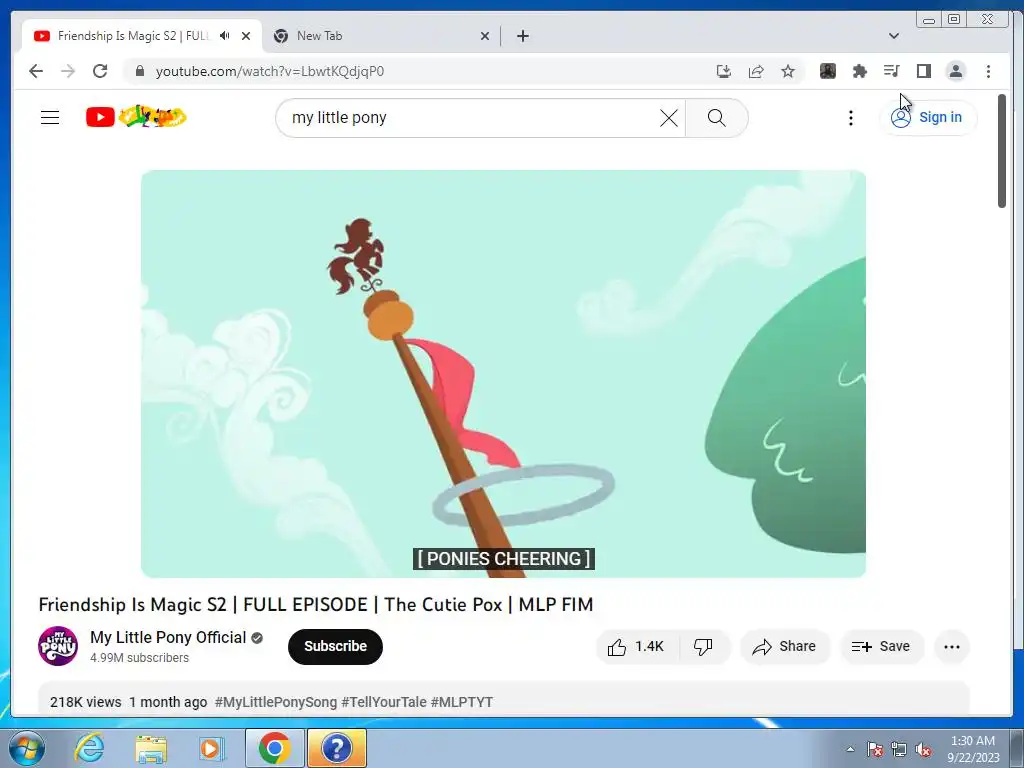Open the Help question-mark taskbar item
Image resolution: width=1024 pixels, height=768 pixels.
(337, 748)
